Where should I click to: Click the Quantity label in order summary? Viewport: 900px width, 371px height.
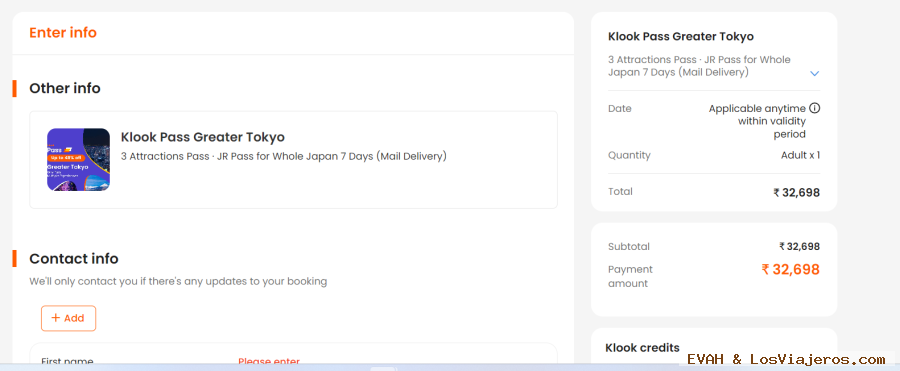coord(629,155)
